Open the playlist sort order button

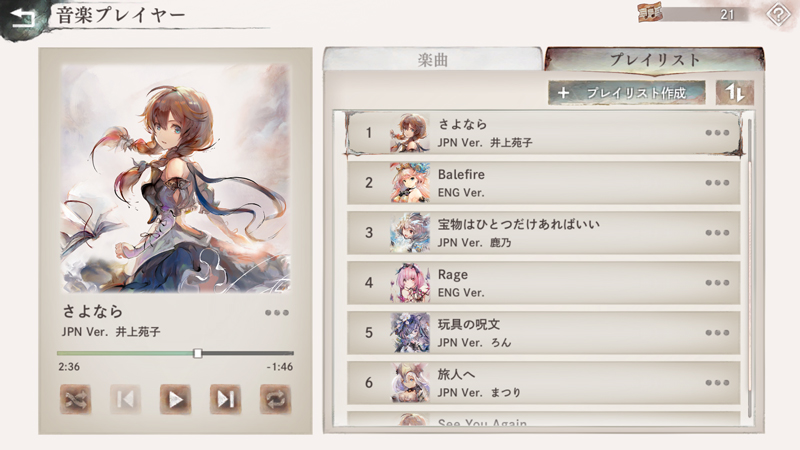point(735,93)
